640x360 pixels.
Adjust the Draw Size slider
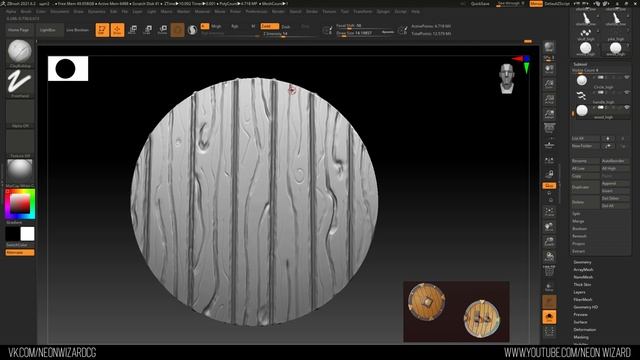(366, 33)
